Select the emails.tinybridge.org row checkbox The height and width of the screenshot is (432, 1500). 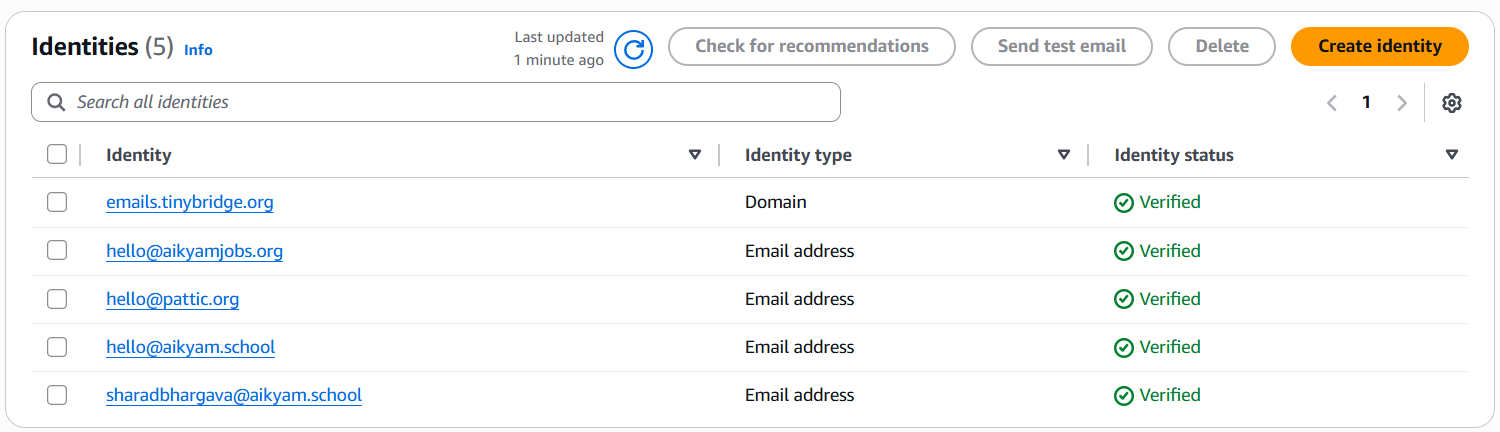(57, 202)
